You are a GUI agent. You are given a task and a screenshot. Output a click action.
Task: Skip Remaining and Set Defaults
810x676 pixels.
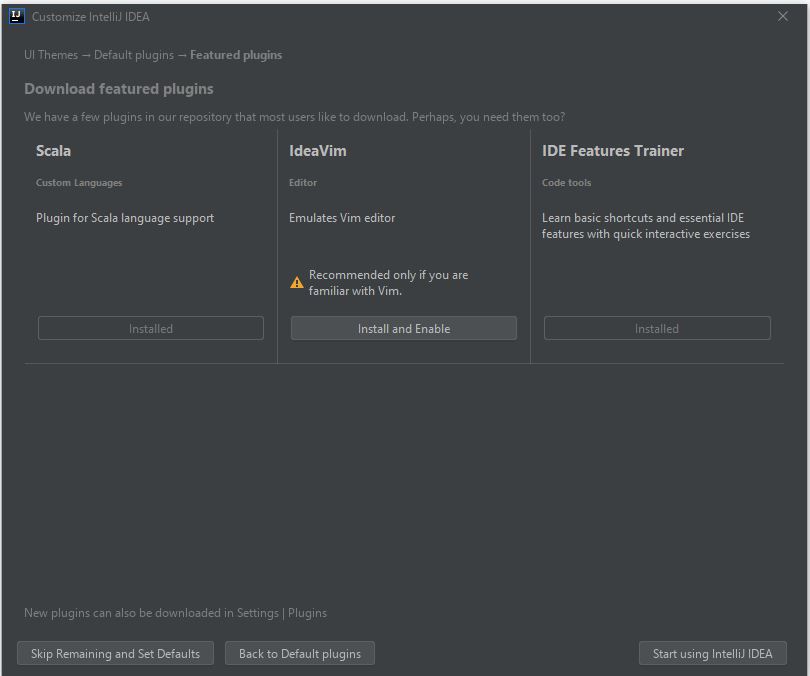115,653
